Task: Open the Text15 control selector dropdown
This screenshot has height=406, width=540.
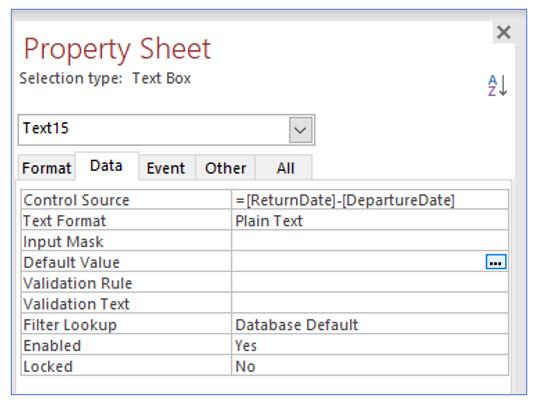Action: click(x=300, y=130)
